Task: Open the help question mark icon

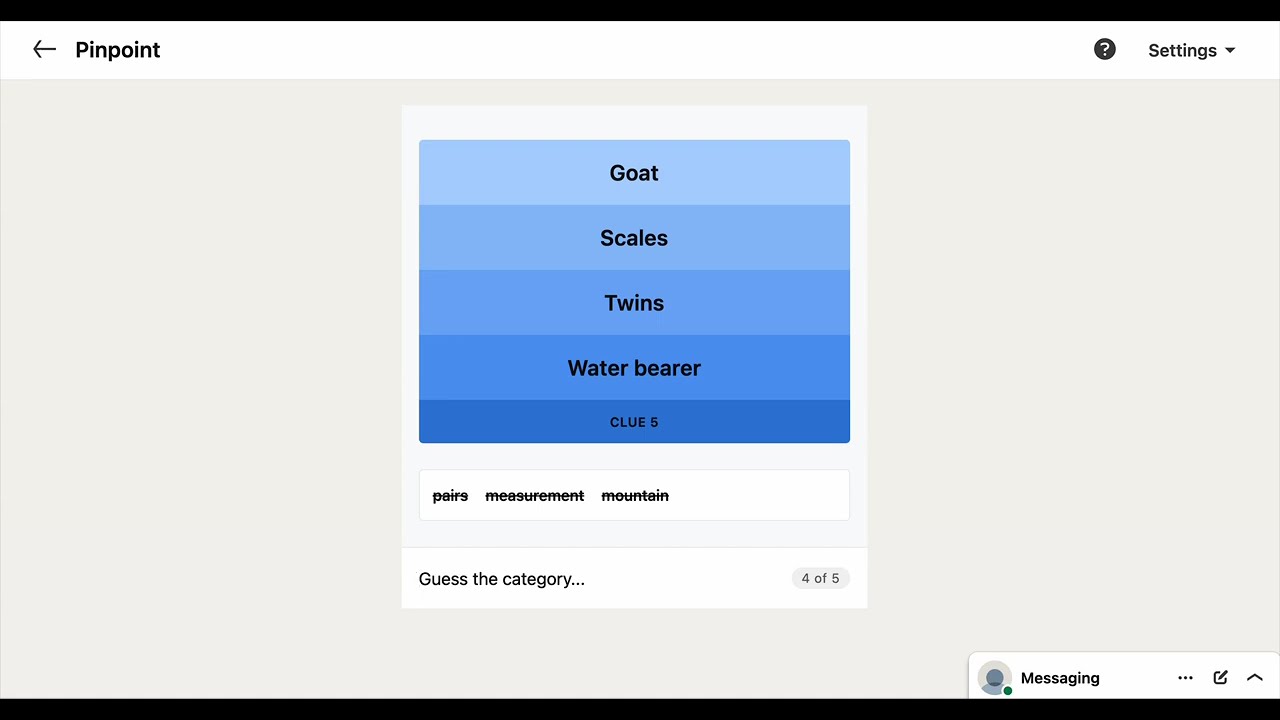Action: pos(1104,49)
